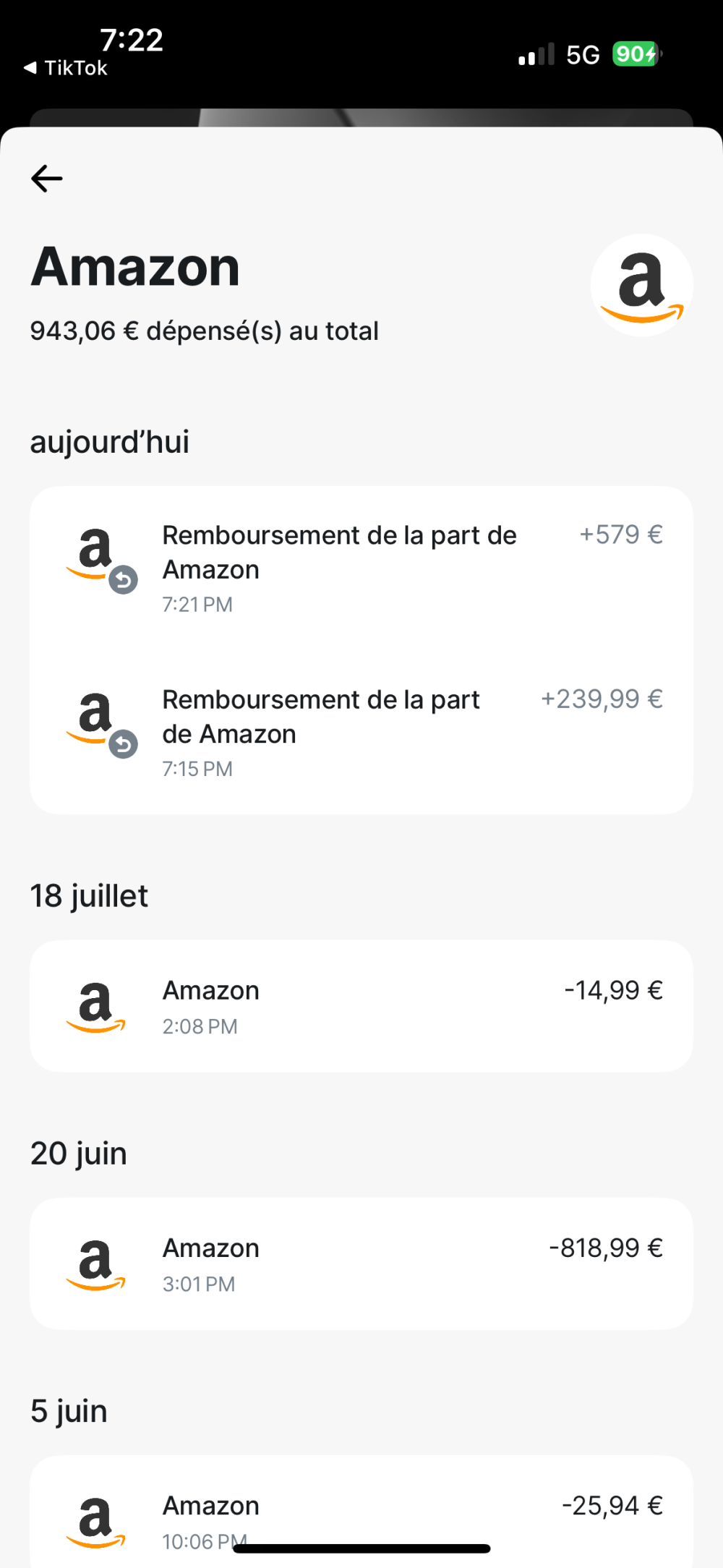Tap Amazon logo on 5 juin transaction
This screenshot has width=723, height=1568.
pyautogui.click(x=95, y=1522)
